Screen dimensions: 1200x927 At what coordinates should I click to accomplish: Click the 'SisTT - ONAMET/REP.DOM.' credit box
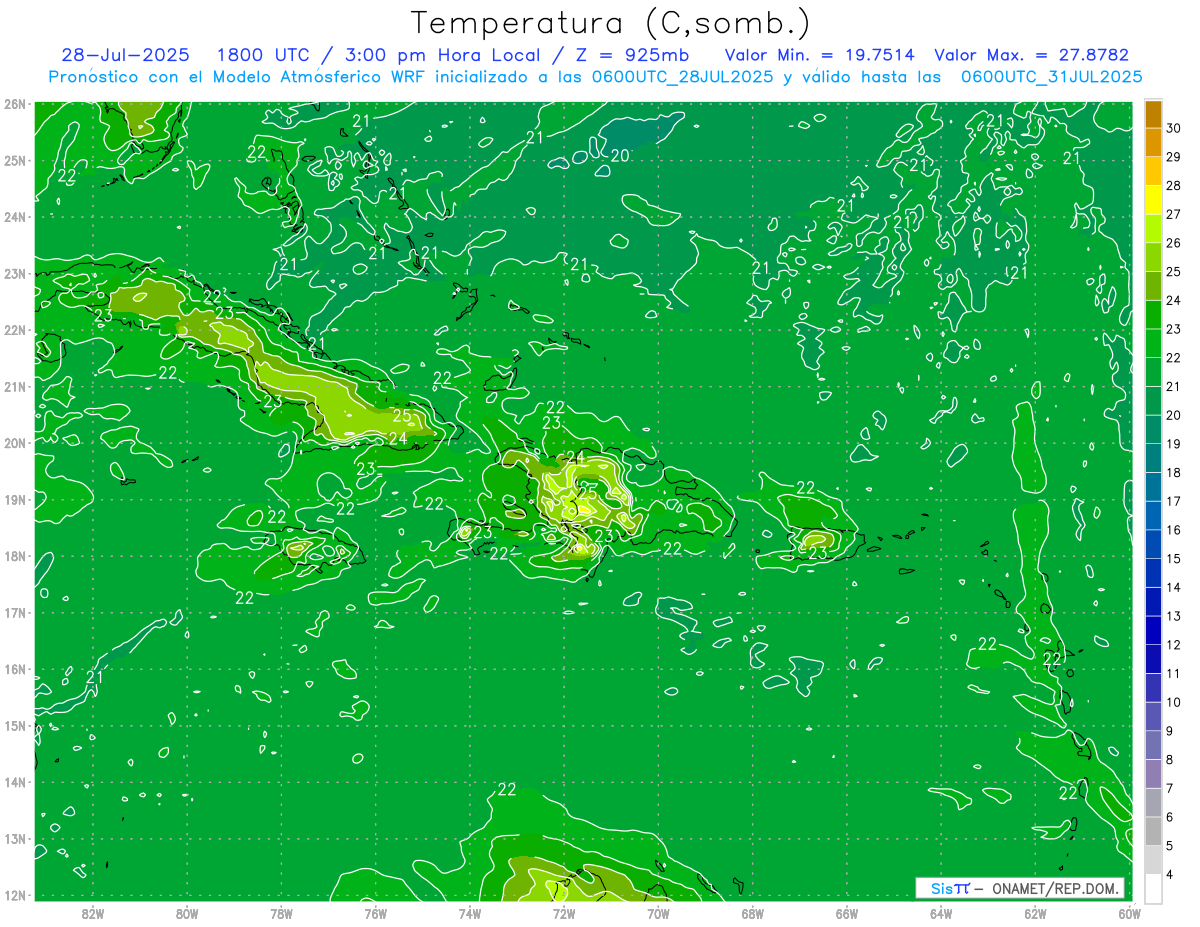pyautogui.click(x=1020, y=888)
